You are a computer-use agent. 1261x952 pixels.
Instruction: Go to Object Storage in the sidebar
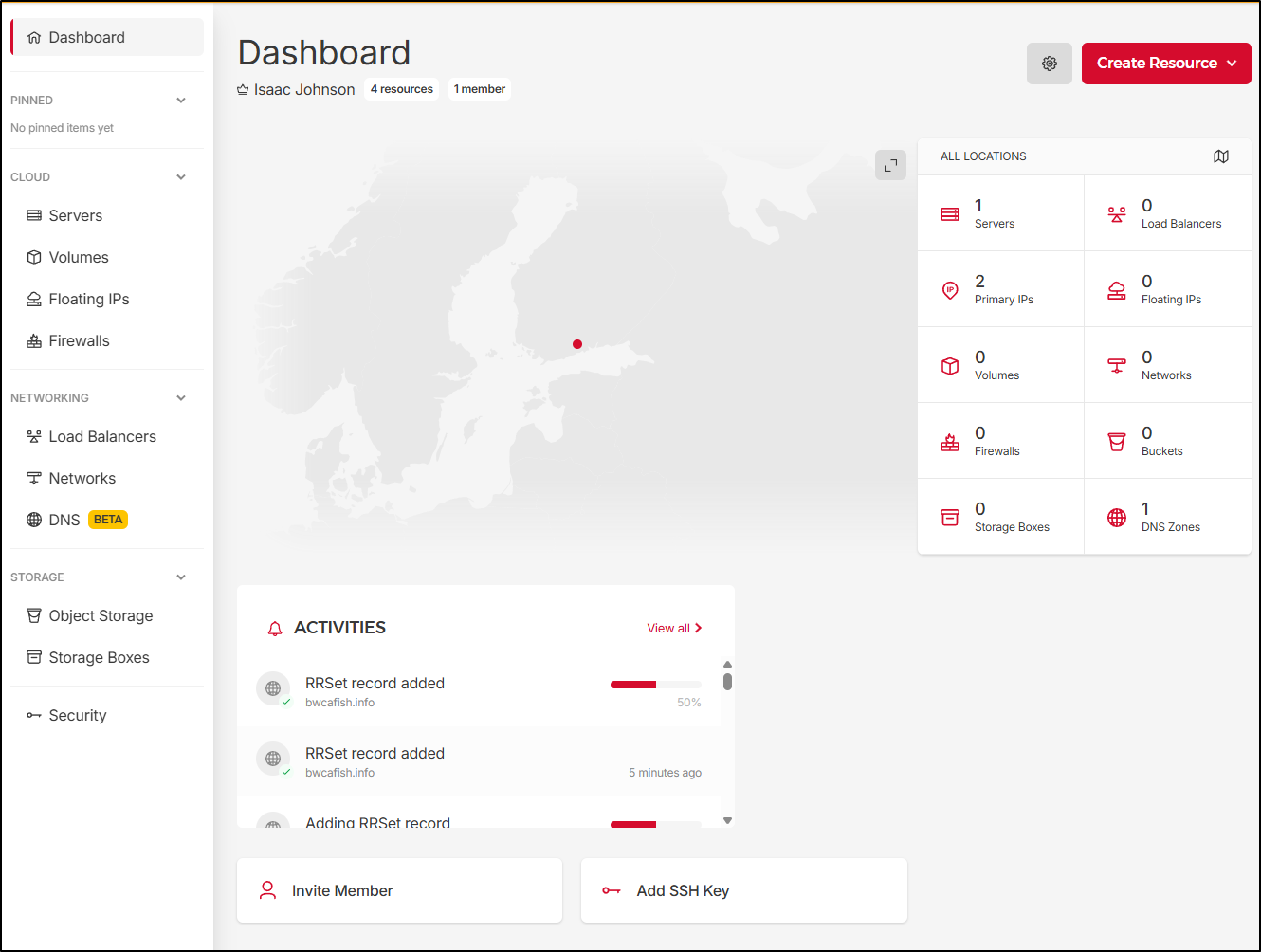click(101, 616)
